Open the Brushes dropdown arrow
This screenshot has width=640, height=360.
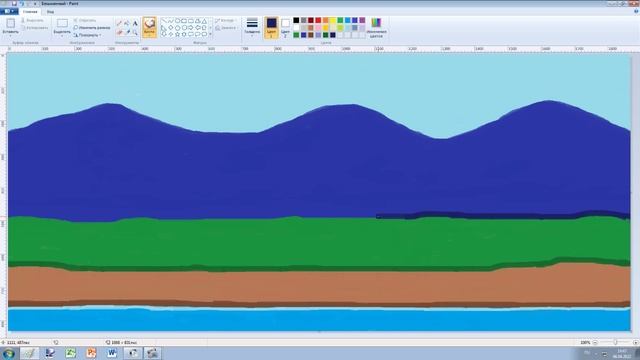pos(149,35)
